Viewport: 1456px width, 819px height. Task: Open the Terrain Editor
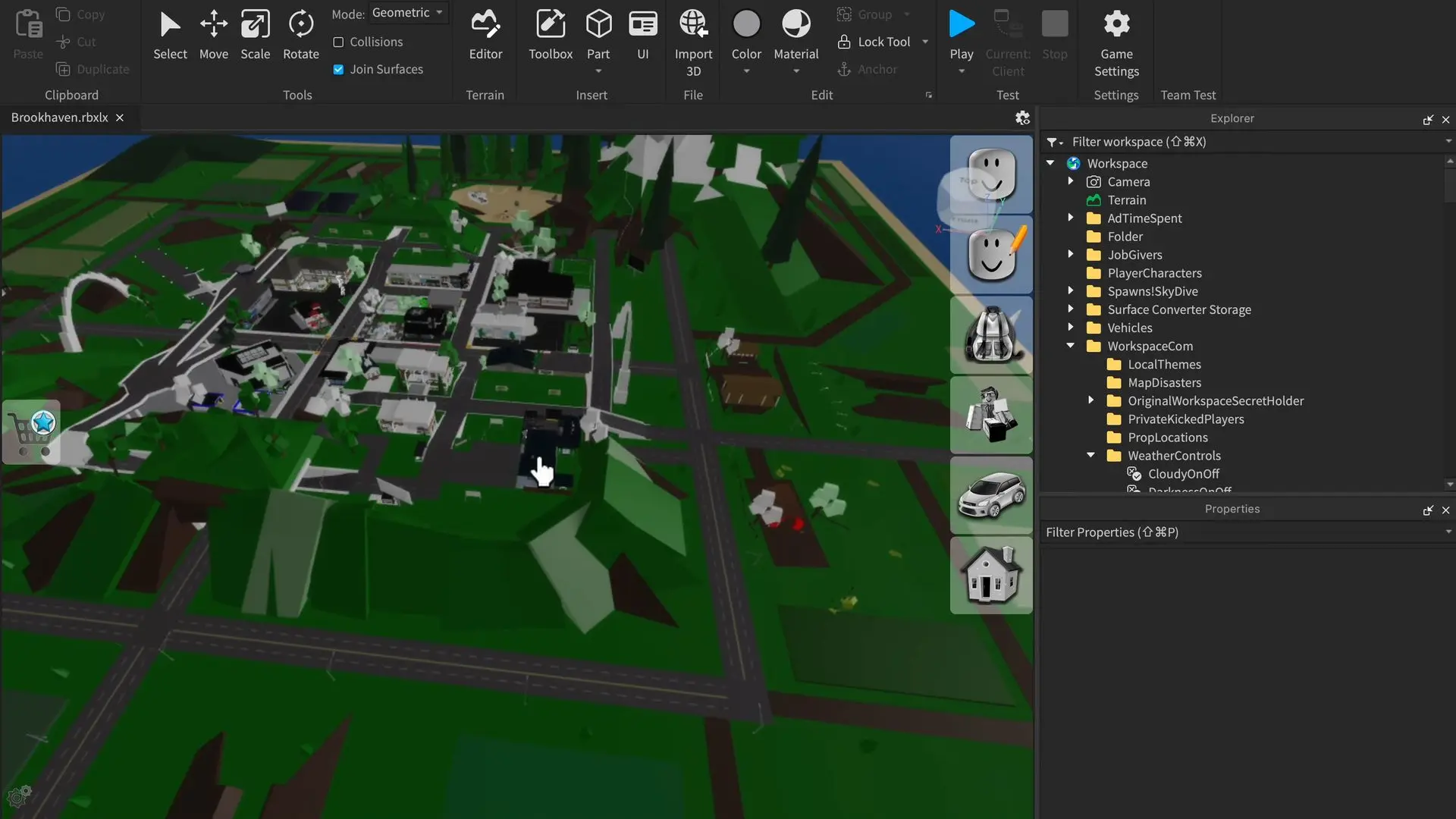[x=485, y=35]
